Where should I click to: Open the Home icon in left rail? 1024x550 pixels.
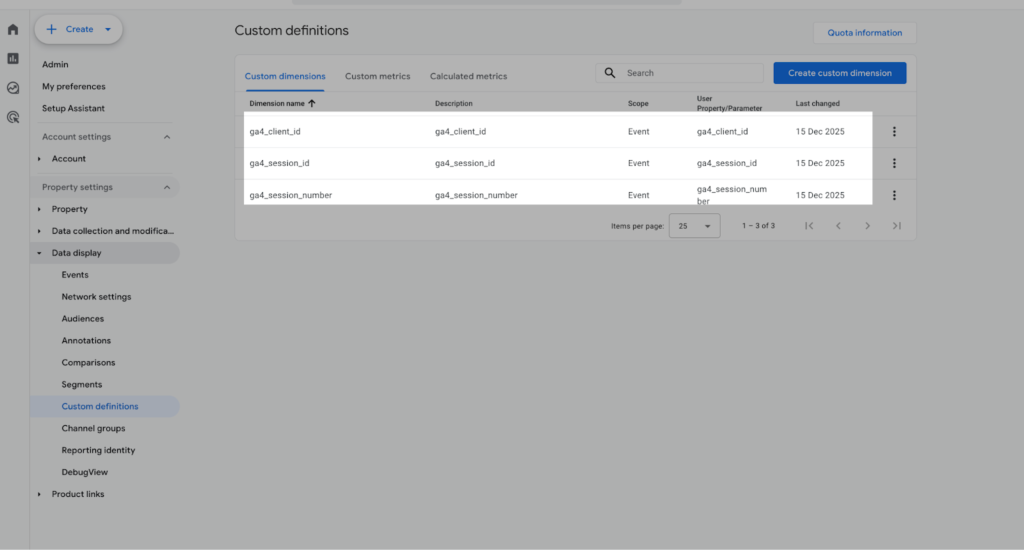[13, 30]
